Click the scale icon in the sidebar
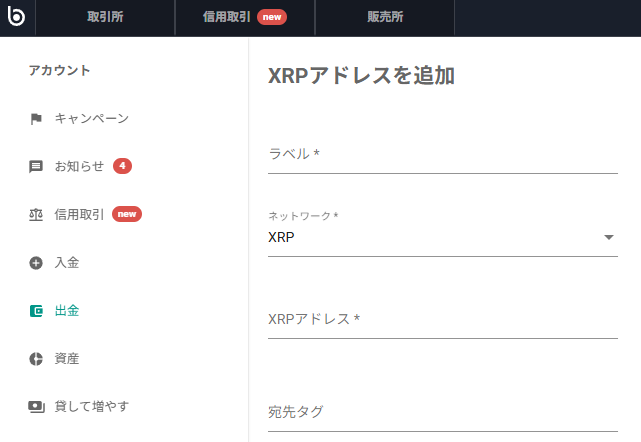 pos(36,215)
